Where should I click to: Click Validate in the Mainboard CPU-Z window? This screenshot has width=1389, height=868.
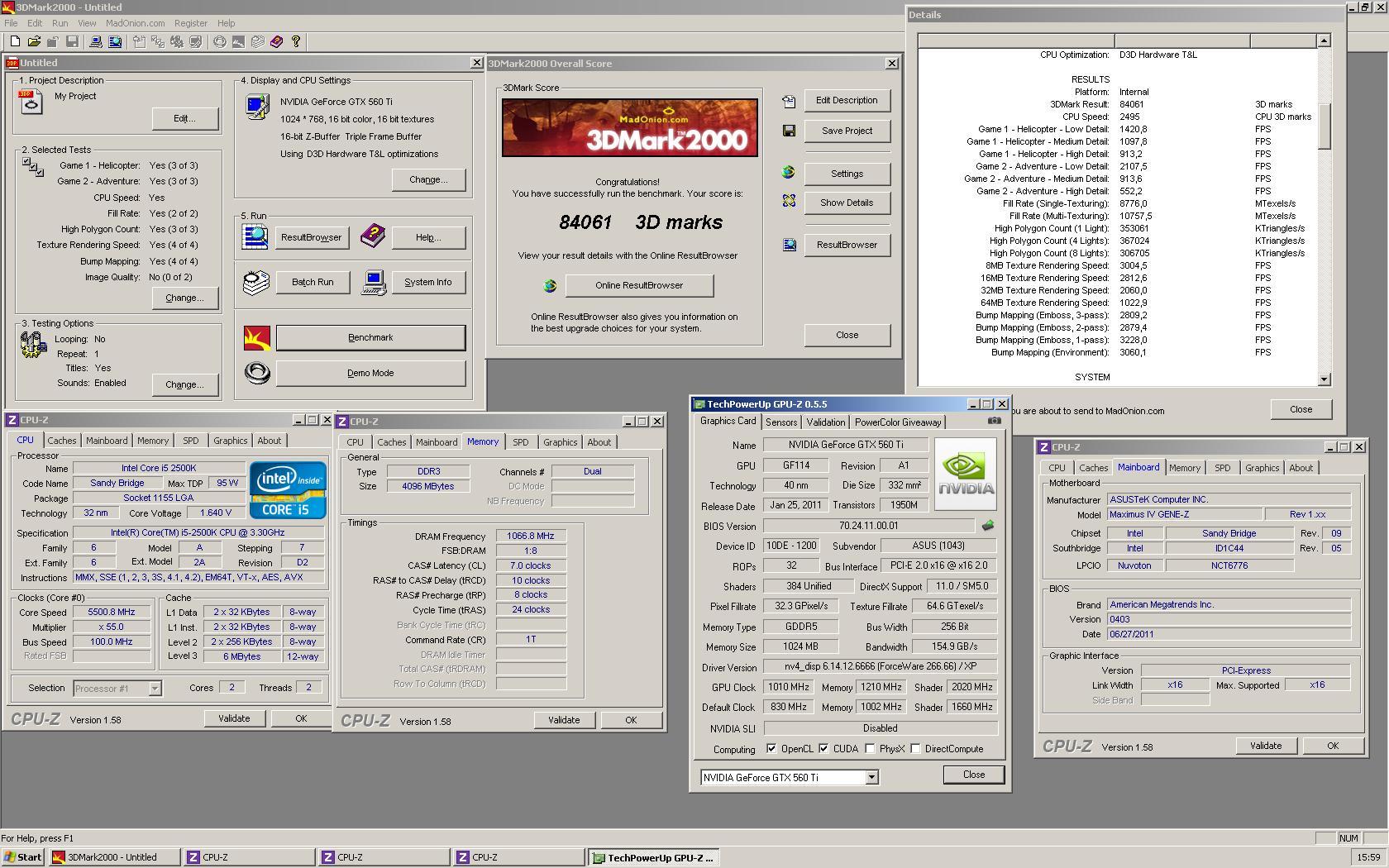(x=1265, y=746)
